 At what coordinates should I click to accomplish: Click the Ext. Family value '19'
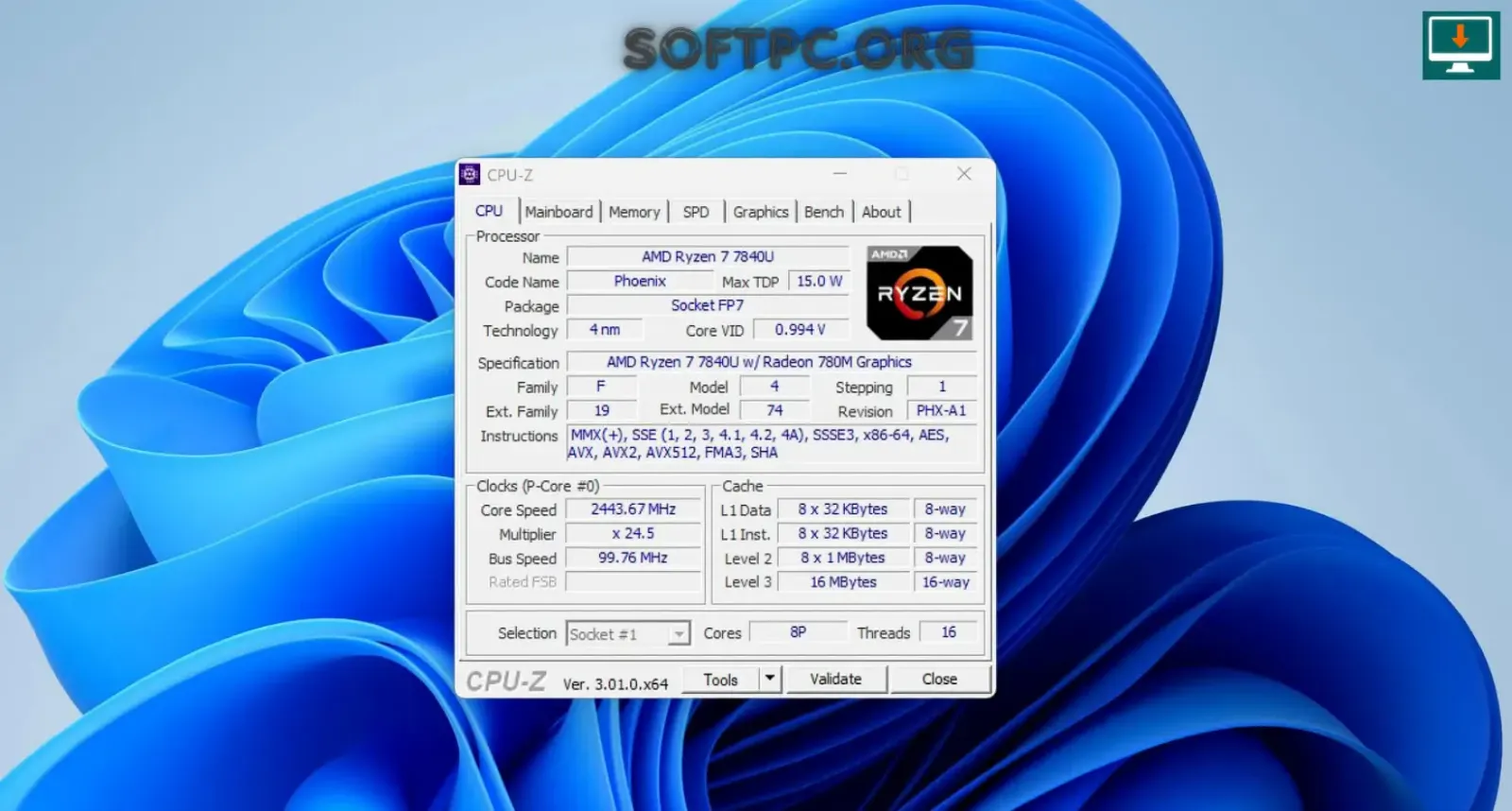click(601, 410)
